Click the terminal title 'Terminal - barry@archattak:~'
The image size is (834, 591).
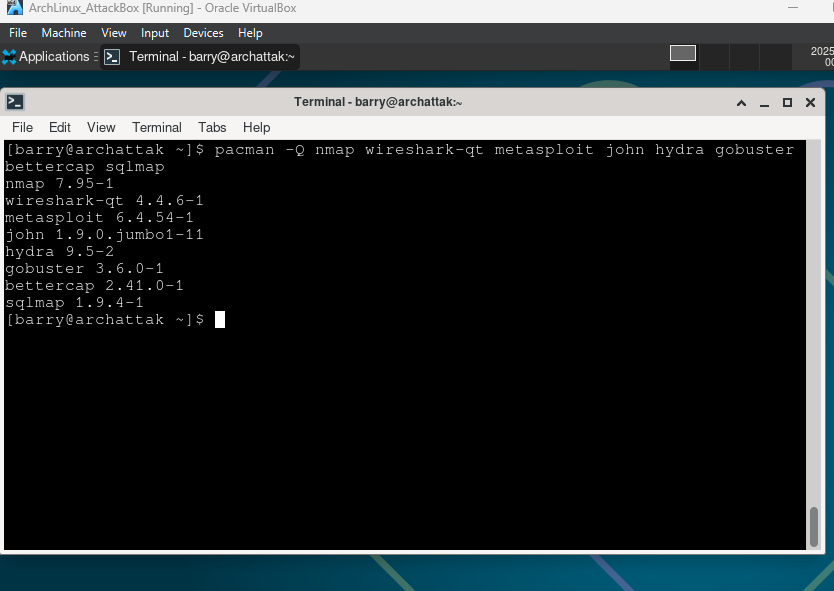[x=378, y=102]
